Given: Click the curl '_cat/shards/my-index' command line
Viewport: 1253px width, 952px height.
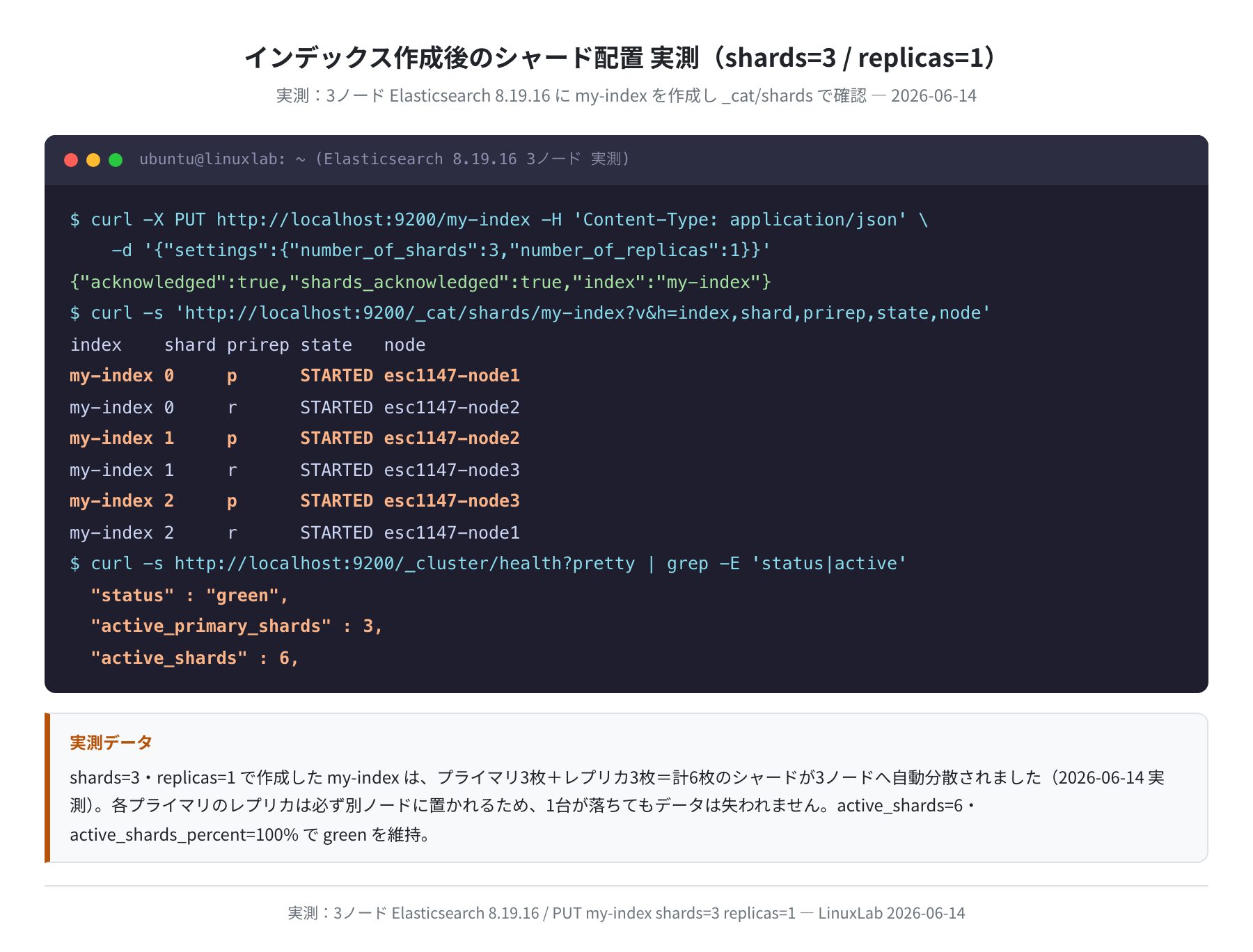Looking at the screenshot, I should point(530,313).
